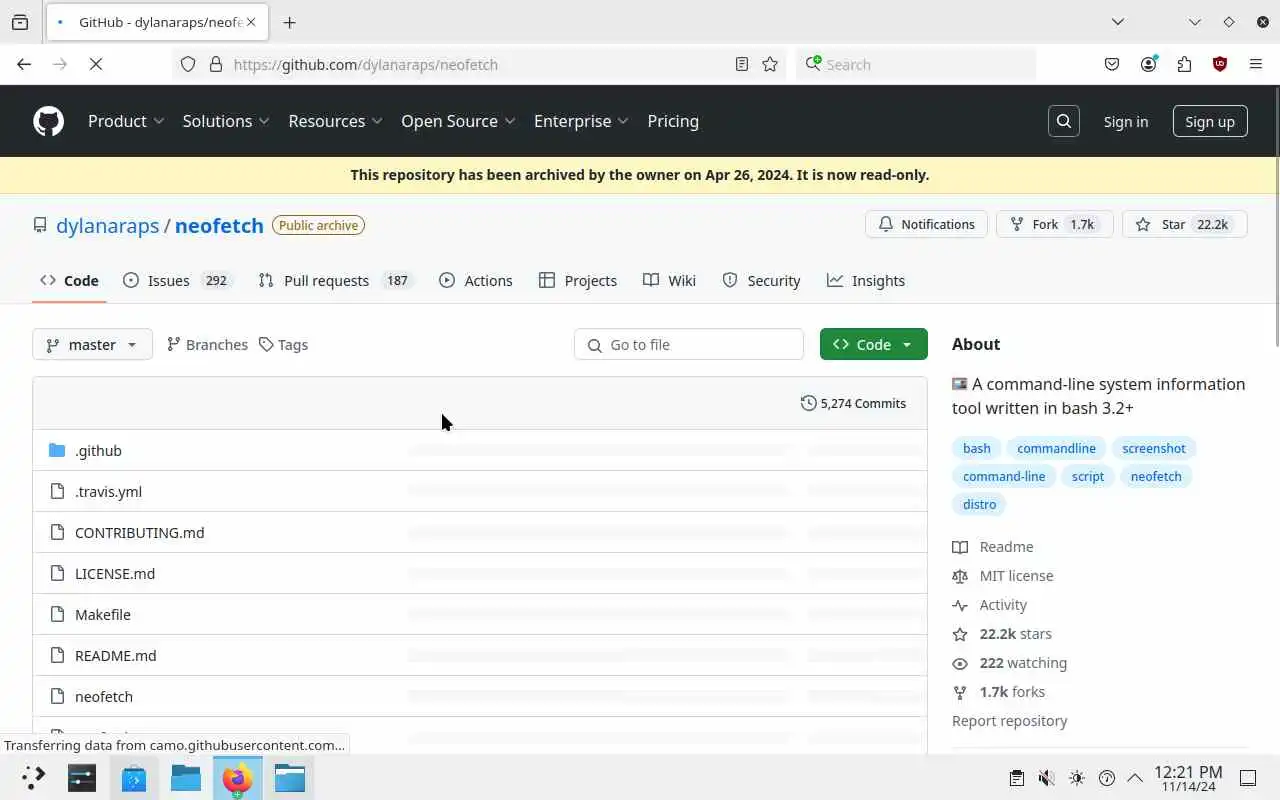1280x800 pixels.
Task: Fork the repository via Fork button
Action: 1054,224
